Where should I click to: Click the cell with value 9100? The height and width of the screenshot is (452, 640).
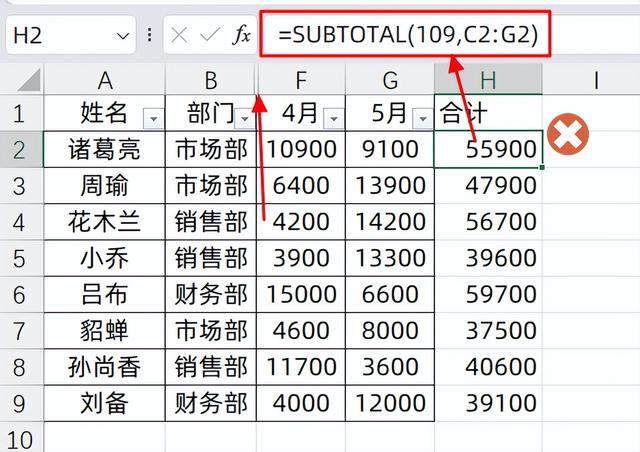(390, 149)
